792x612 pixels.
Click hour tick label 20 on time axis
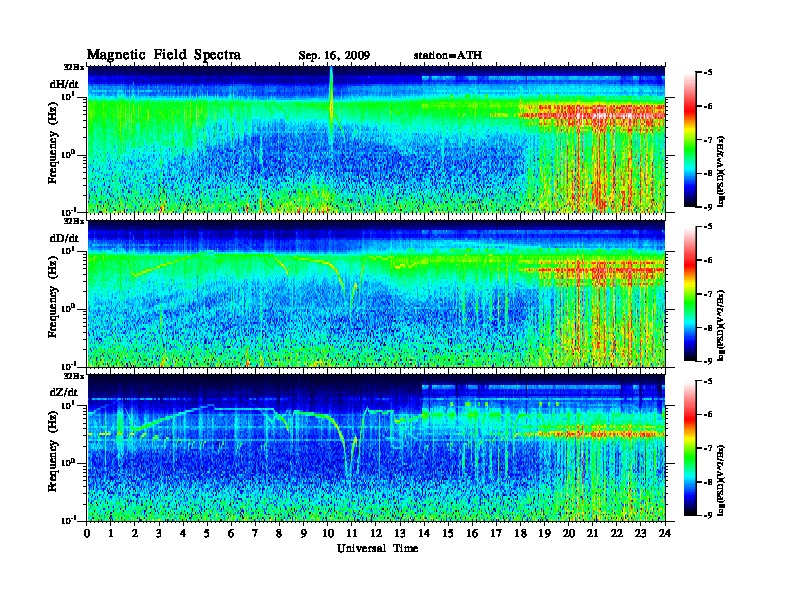click(568, 534)
